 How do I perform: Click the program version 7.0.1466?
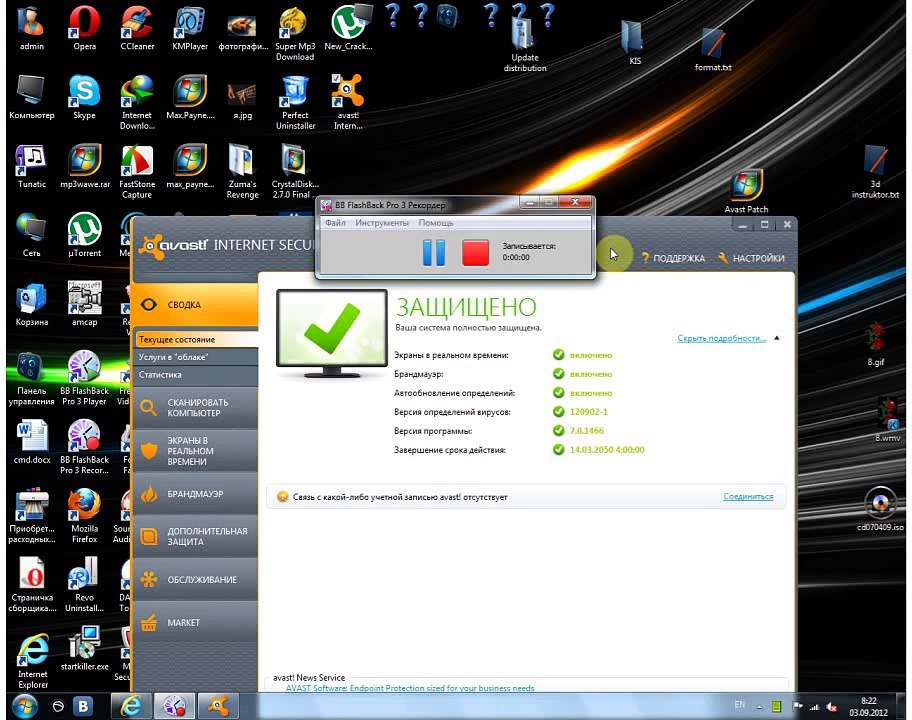(x=586, y=431)
